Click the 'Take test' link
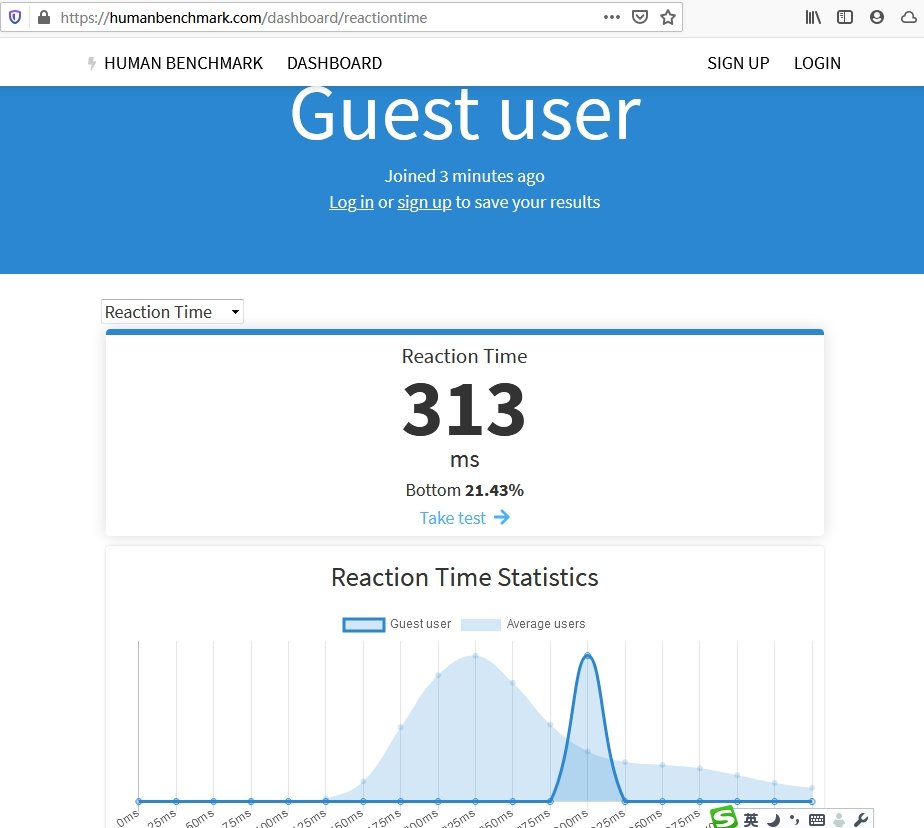Image resolution: width=924 pixels, height=828 pixels. pos(453,518)
